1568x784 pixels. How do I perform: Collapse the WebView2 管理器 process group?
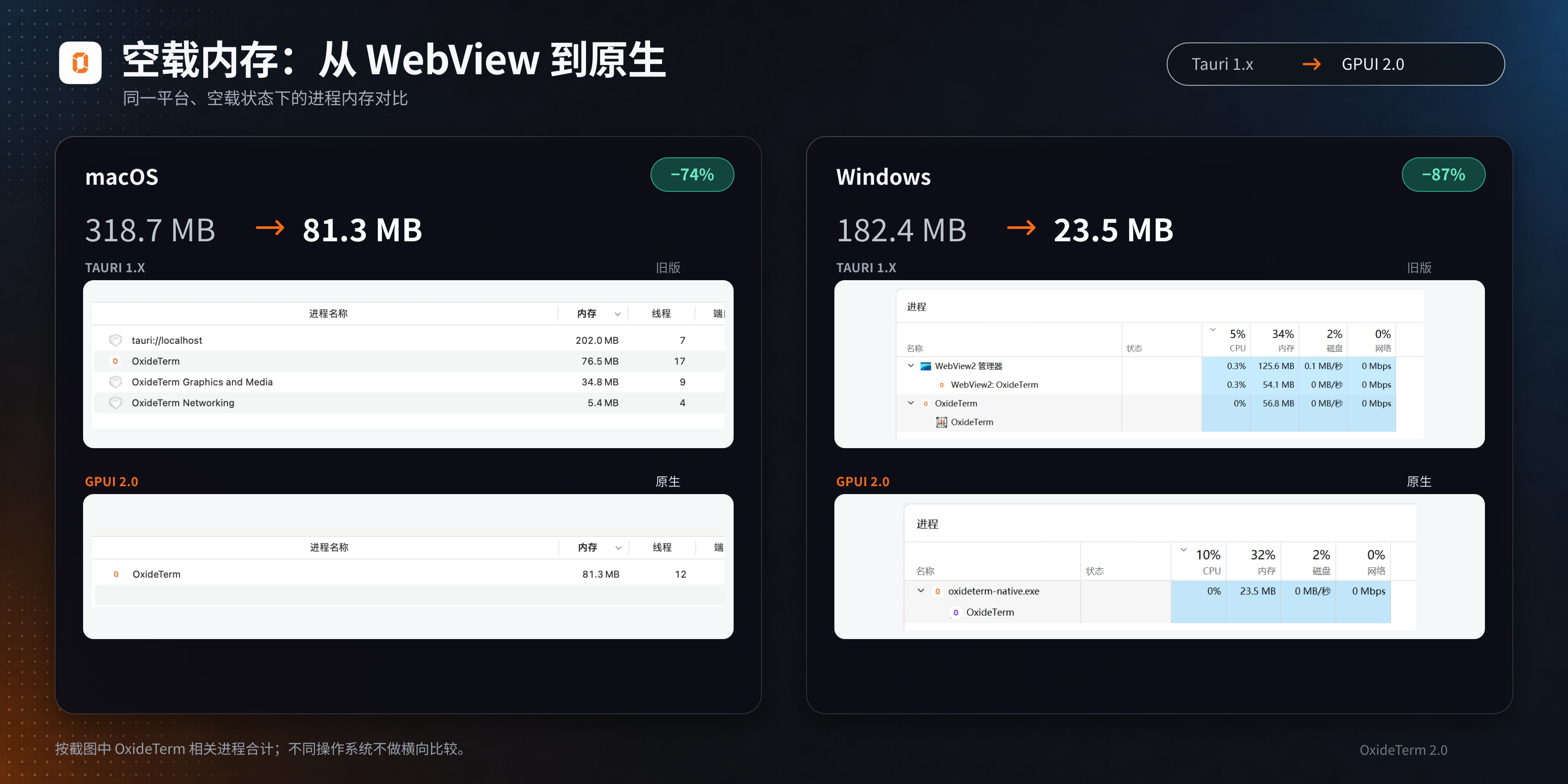(x=910, y=366)
